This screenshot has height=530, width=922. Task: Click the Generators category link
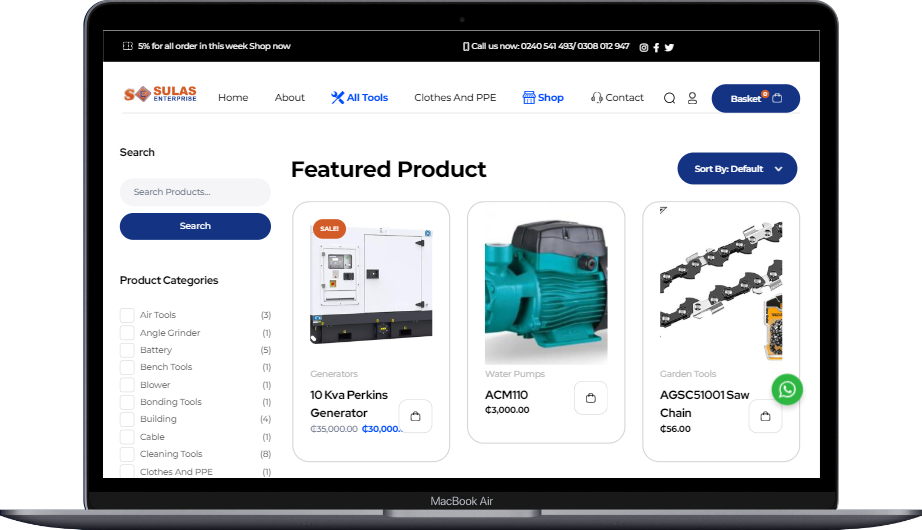[334, 374]
